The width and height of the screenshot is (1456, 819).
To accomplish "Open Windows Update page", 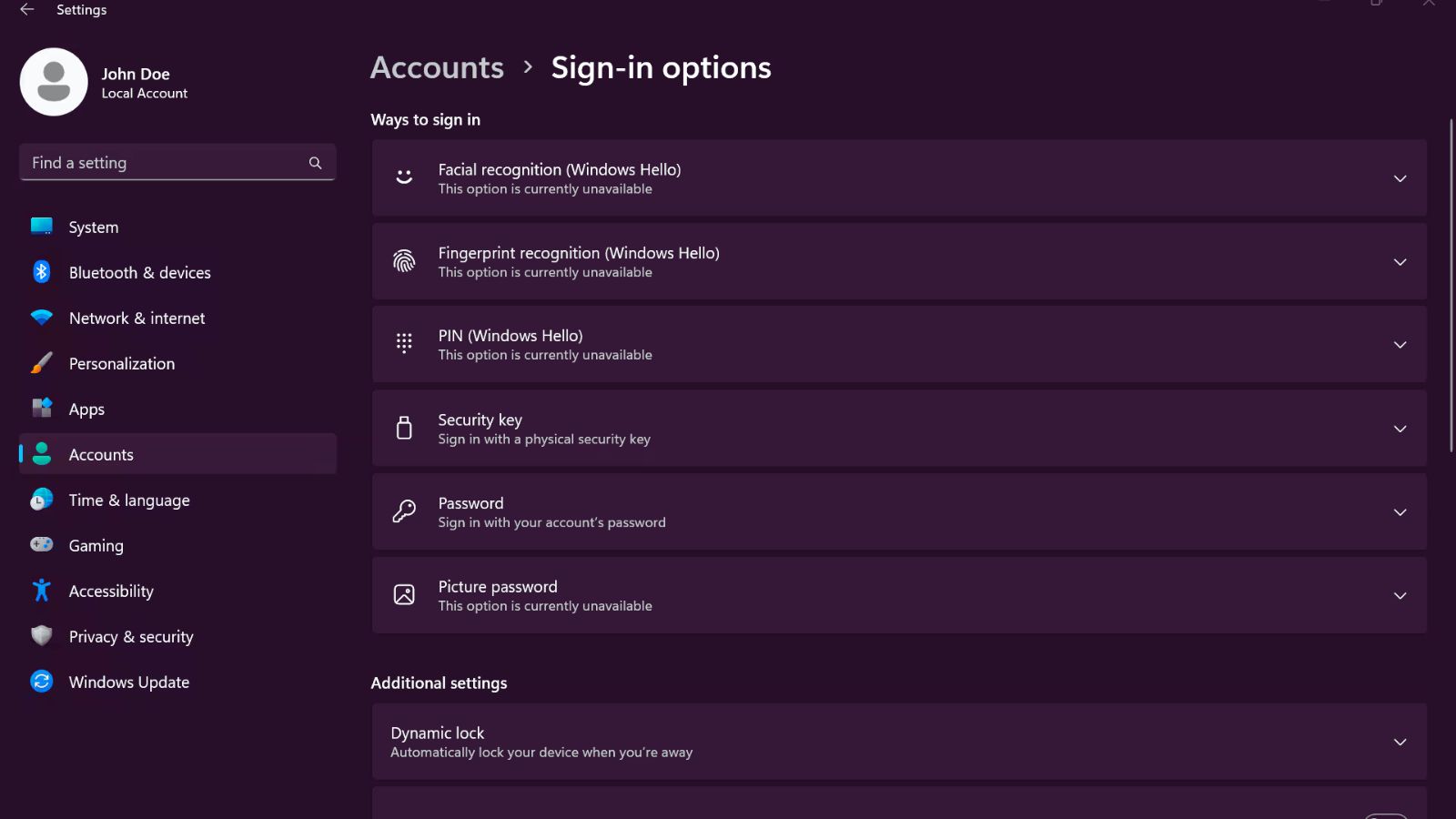I will (x=128, y=682).
